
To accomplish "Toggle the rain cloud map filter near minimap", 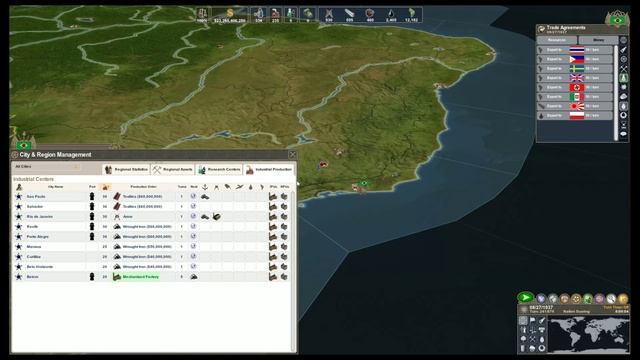I will tap(533, 348).
